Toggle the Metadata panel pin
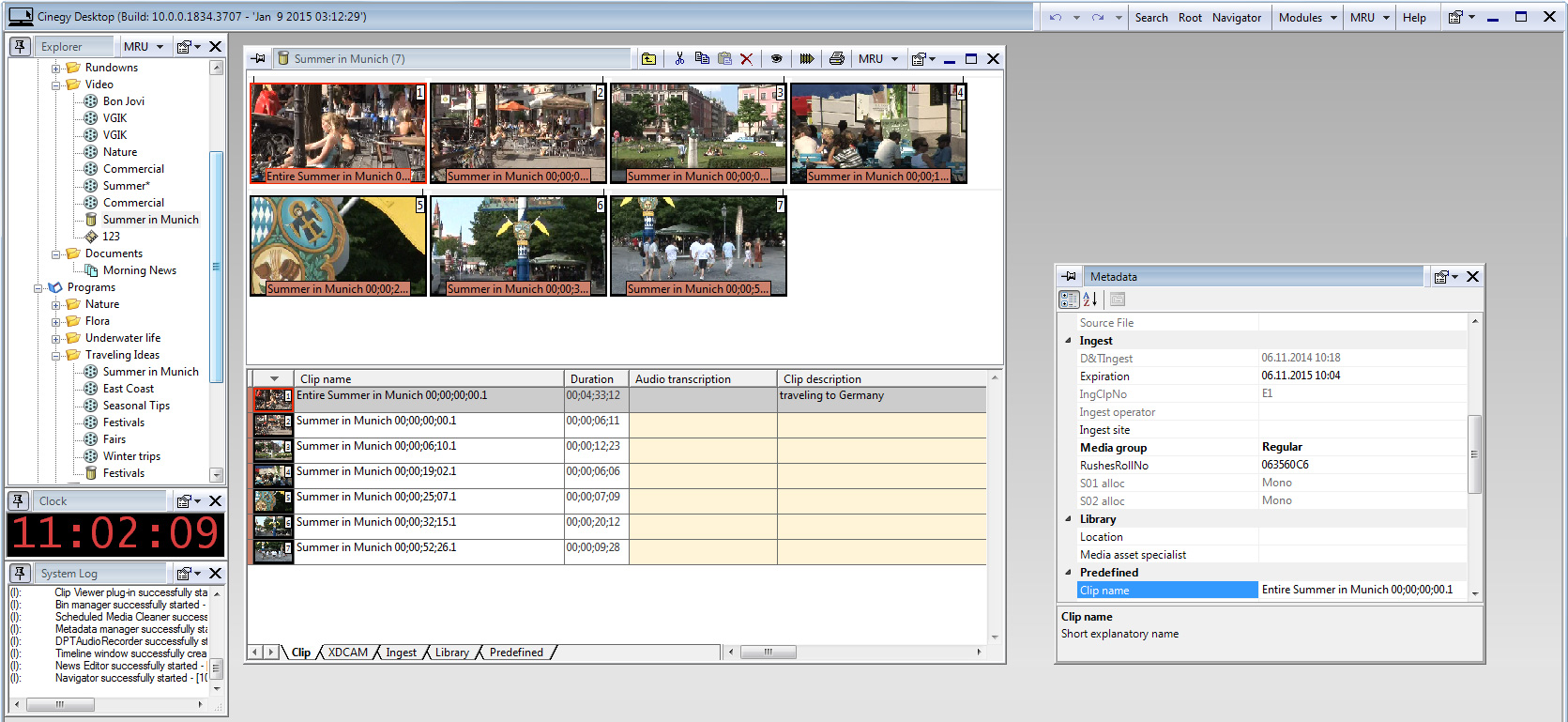This screenshot has height=722, width=1568. pos(1070,276)
